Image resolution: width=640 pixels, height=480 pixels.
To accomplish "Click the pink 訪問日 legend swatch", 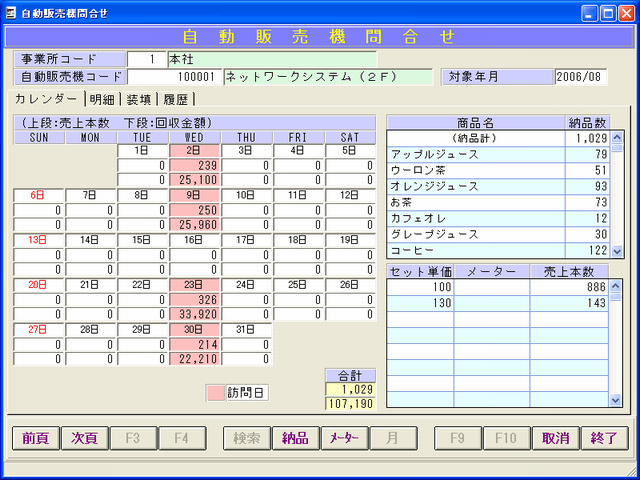I will (216, 393).
